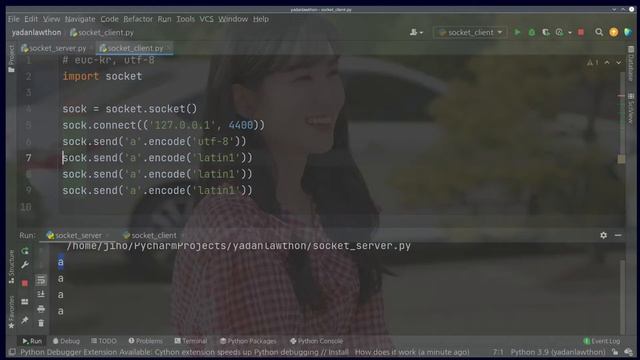640x360 pixels.
Task: Open the Problems tool window tab
Action: (145, 341)
